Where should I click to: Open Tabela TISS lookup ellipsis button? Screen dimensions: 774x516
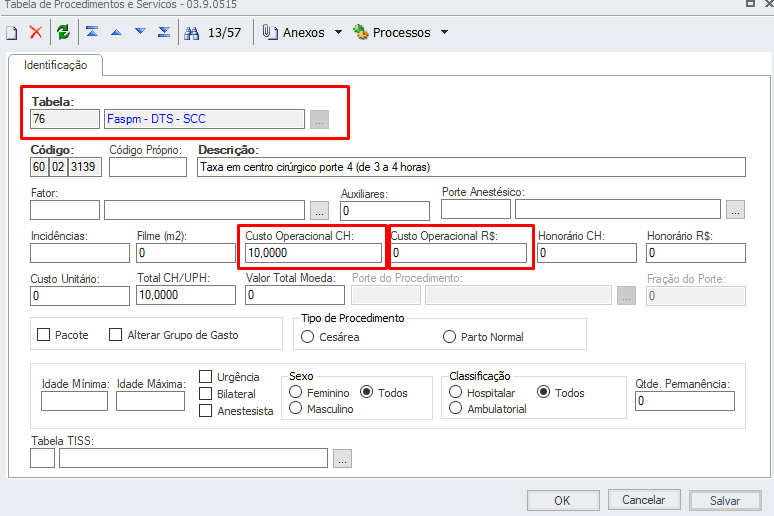342,458
